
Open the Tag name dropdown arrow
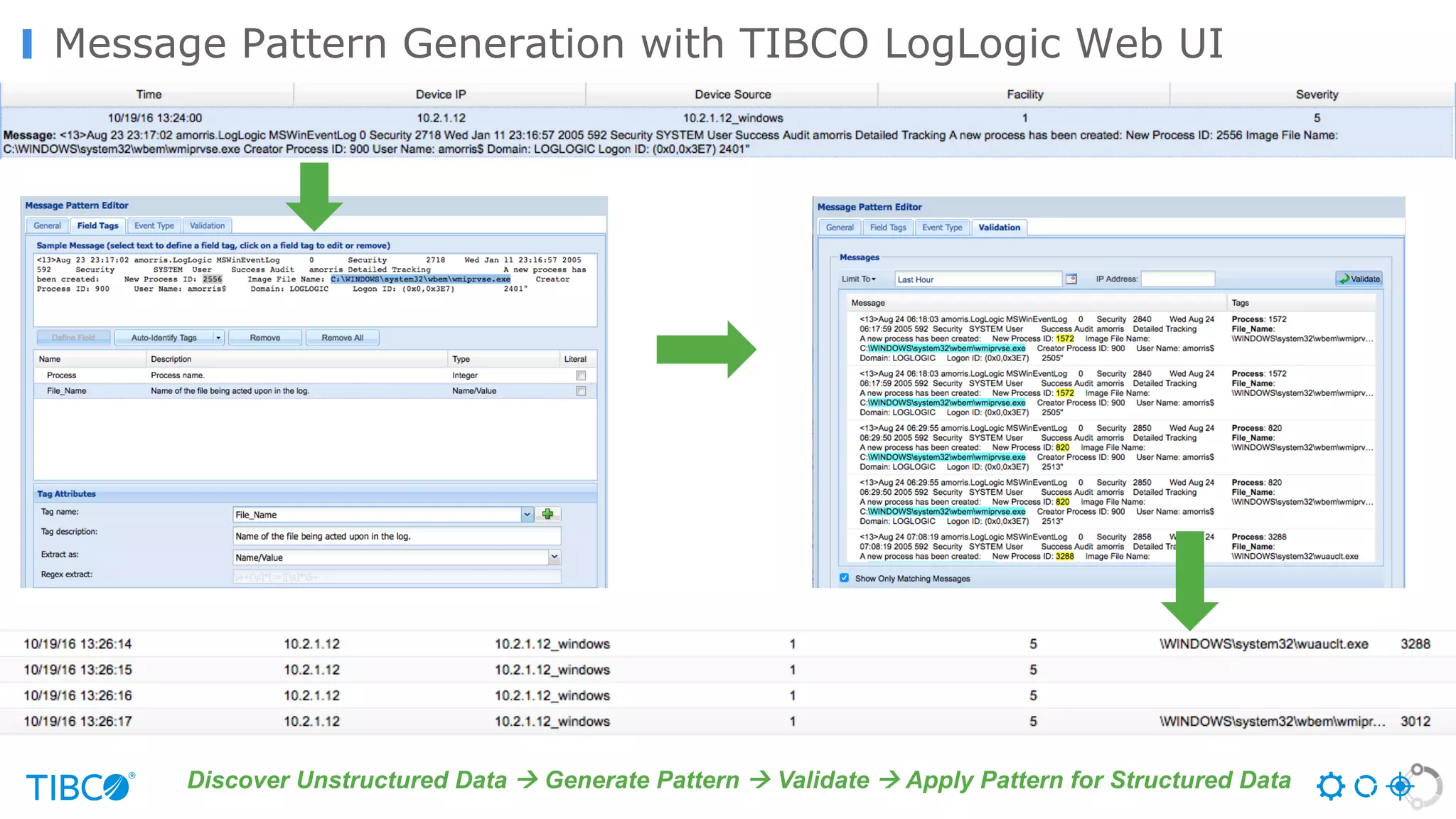pyautogui.click(x=527, y=515)
